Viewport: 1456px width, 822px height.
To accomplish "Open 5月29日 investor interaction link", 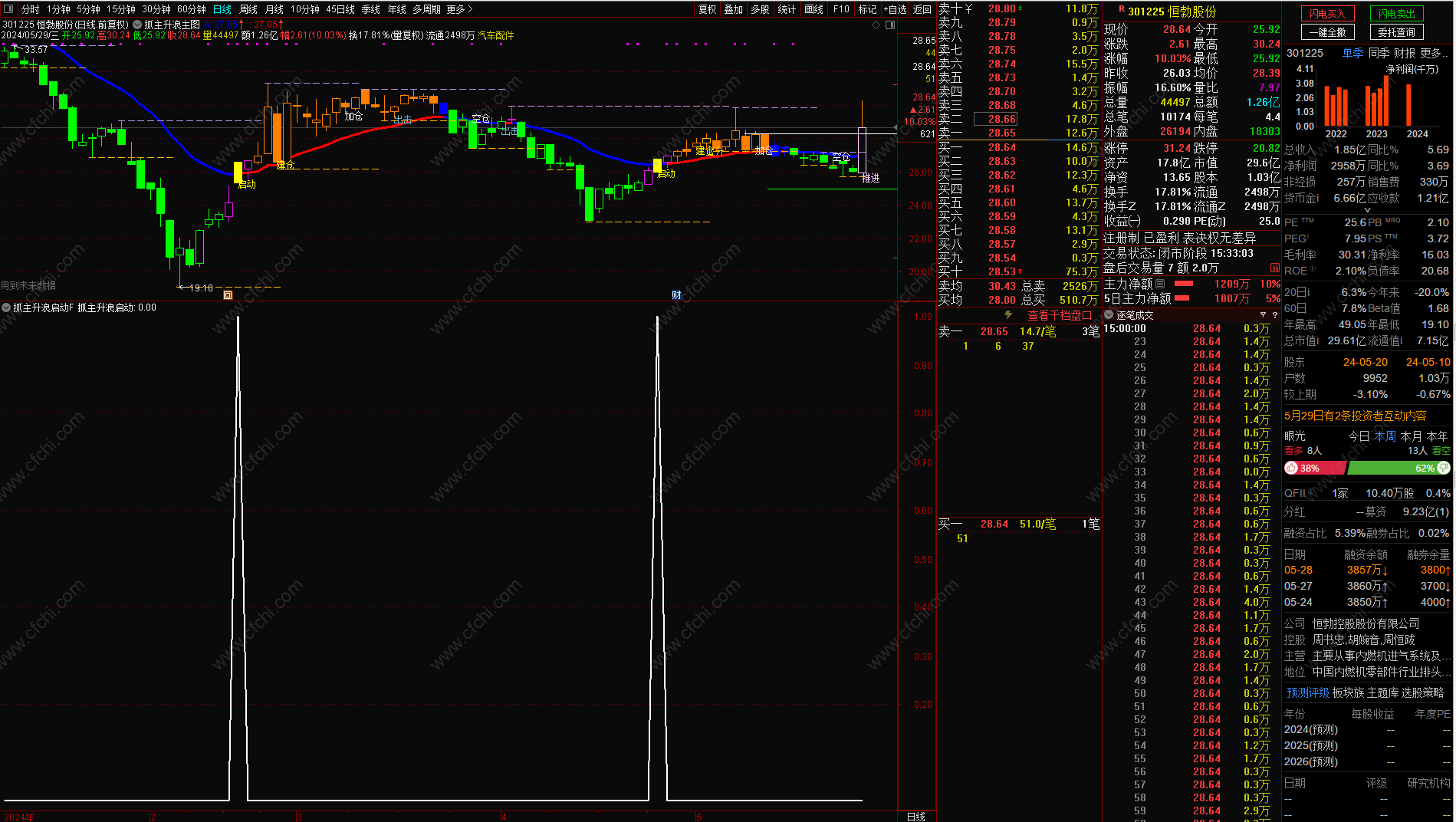I will [1355, 416].
